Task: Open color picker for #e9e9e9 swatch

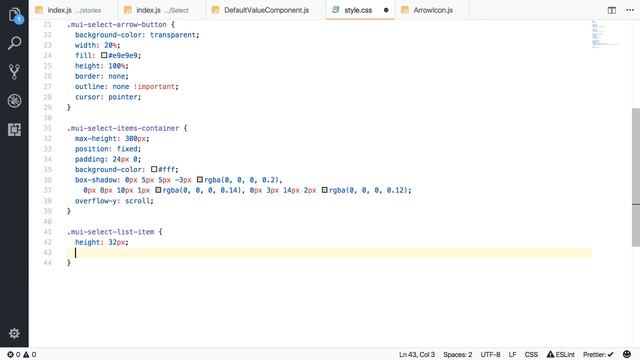Action: click(104, 55)
